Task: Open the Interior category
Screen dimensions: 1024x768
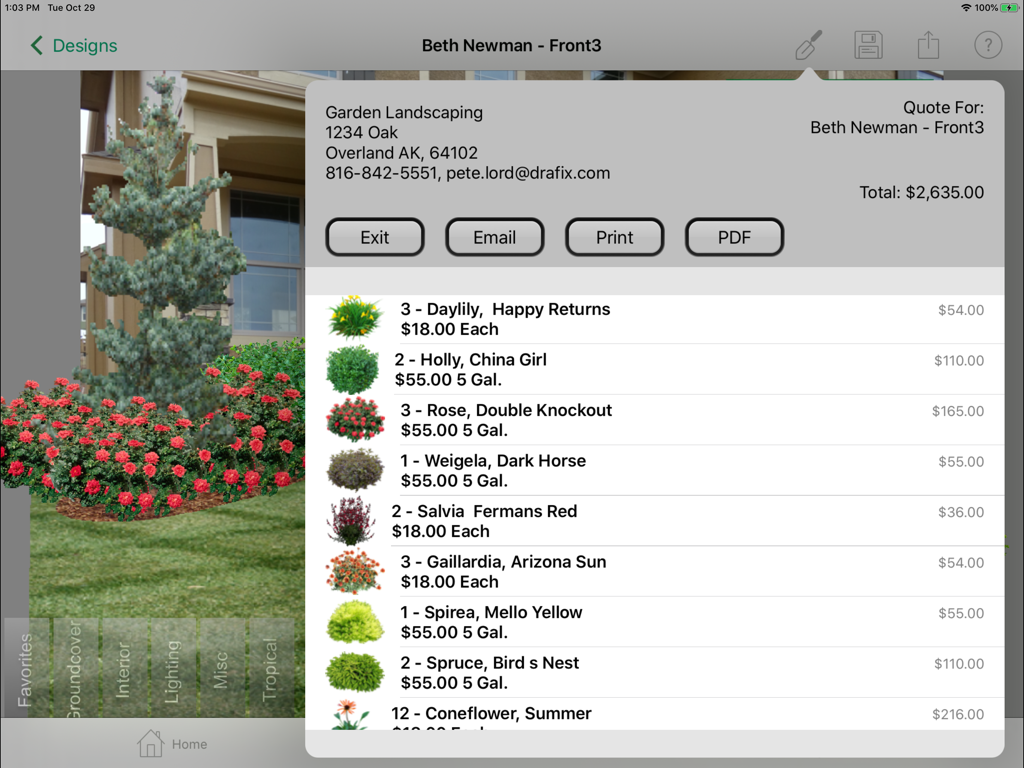Action: click(123, 668)
